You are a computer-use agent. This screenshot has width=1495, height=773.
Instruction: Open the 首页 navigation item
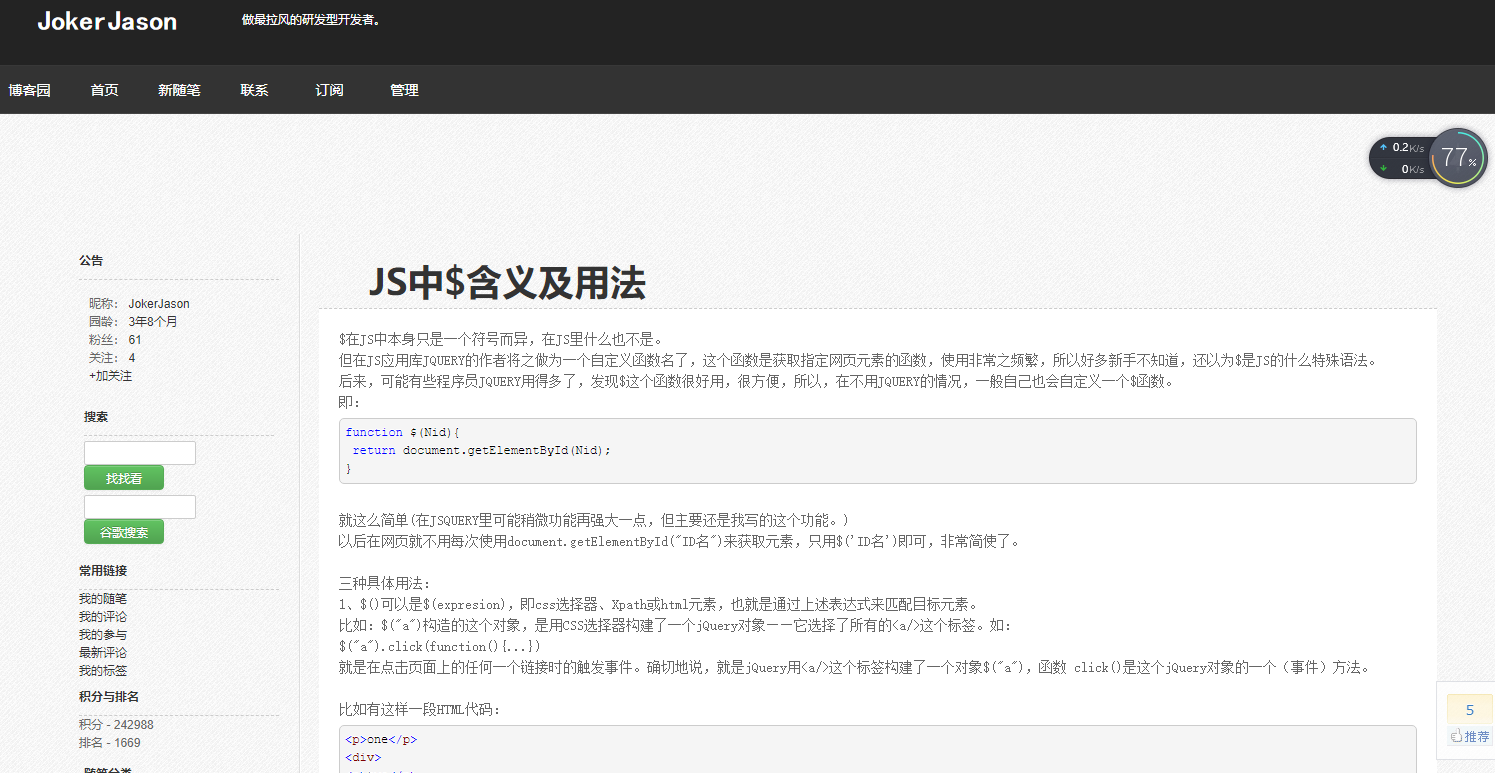(104, 90)
